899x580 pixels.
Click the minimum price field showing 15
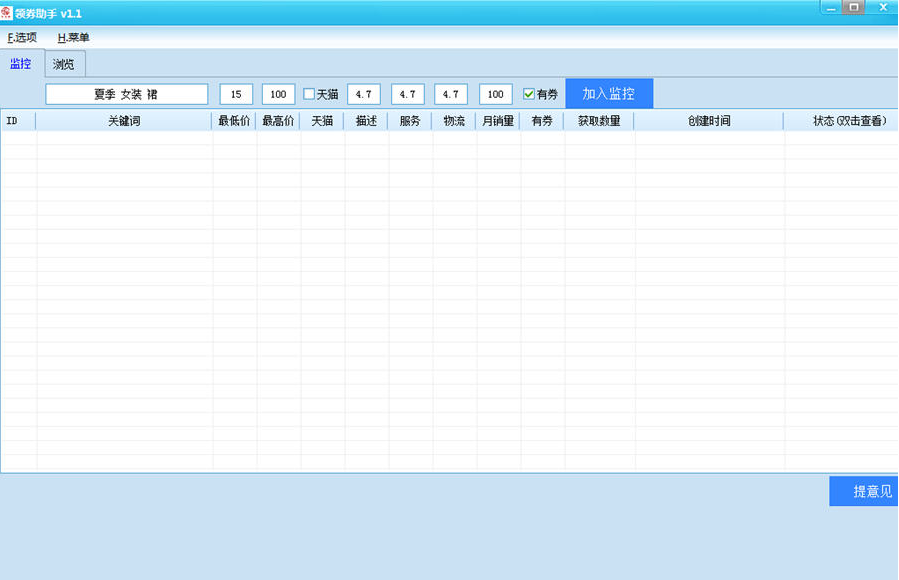click(x=236, y=94)
